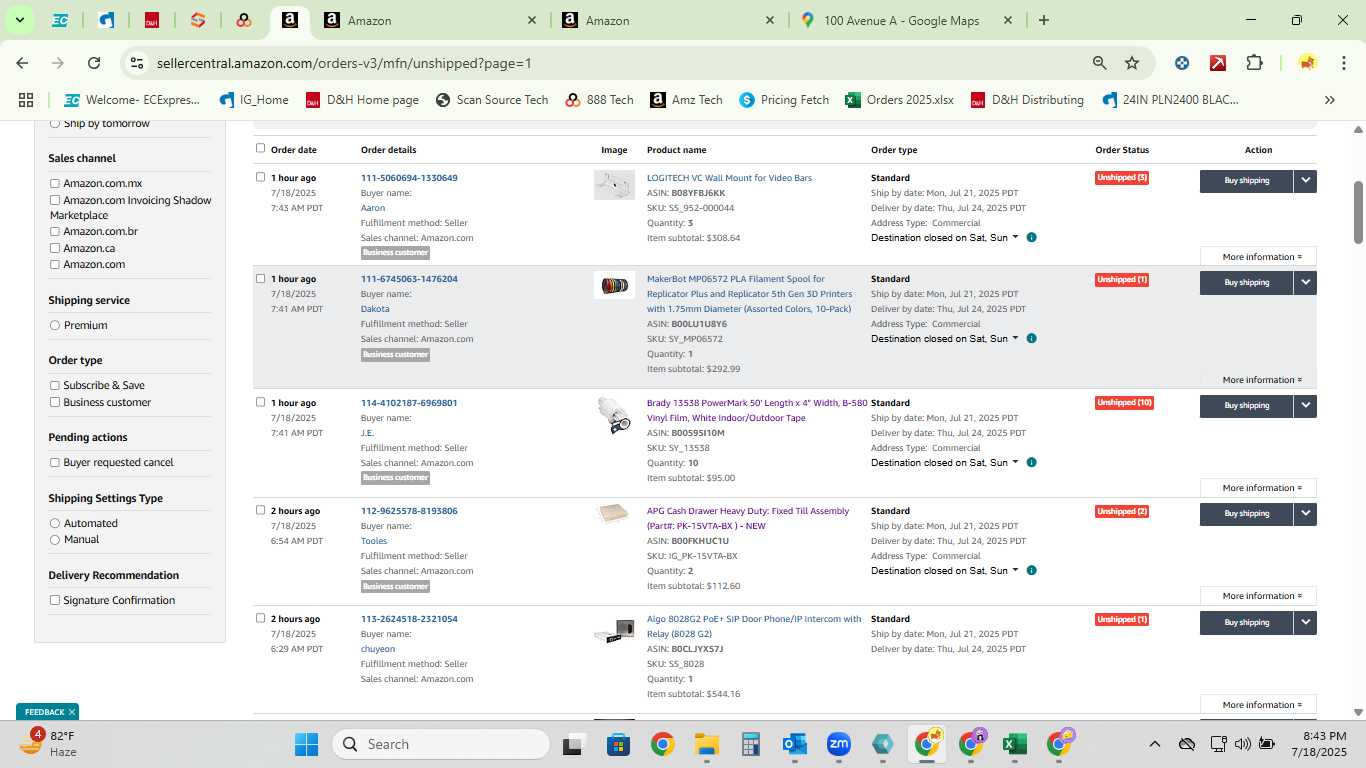
Task: Open the new tab plus button
Action: (x=1044, y=20)
